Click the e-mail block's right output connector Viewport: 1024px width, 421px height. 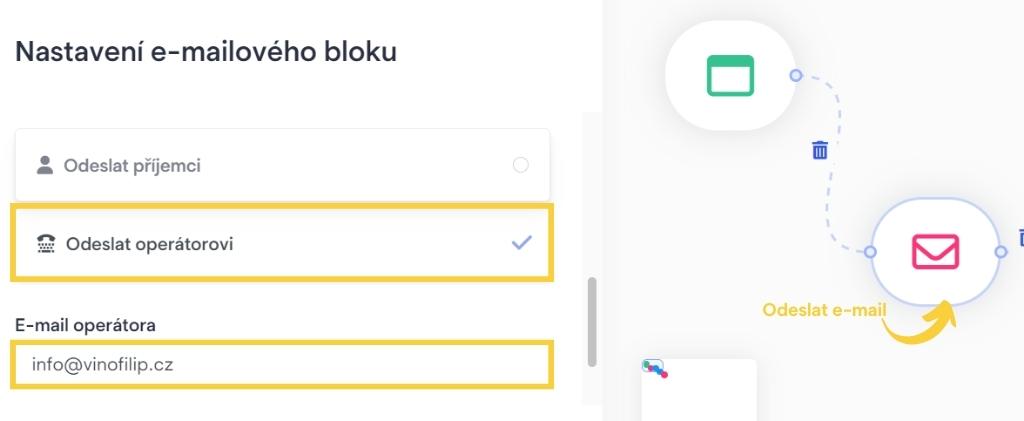click(x=1001, y=252)
